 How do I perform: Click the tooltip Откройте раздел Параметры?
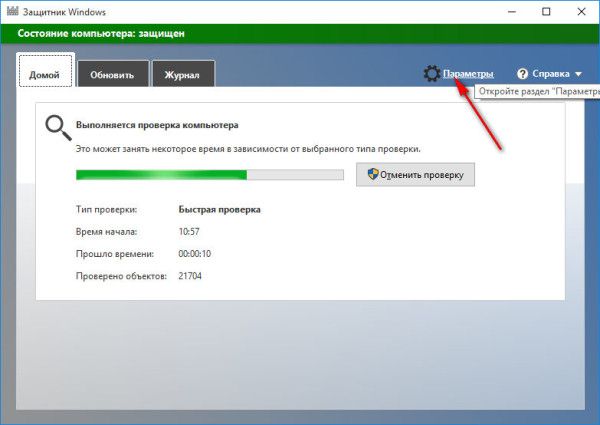[537, 92]
